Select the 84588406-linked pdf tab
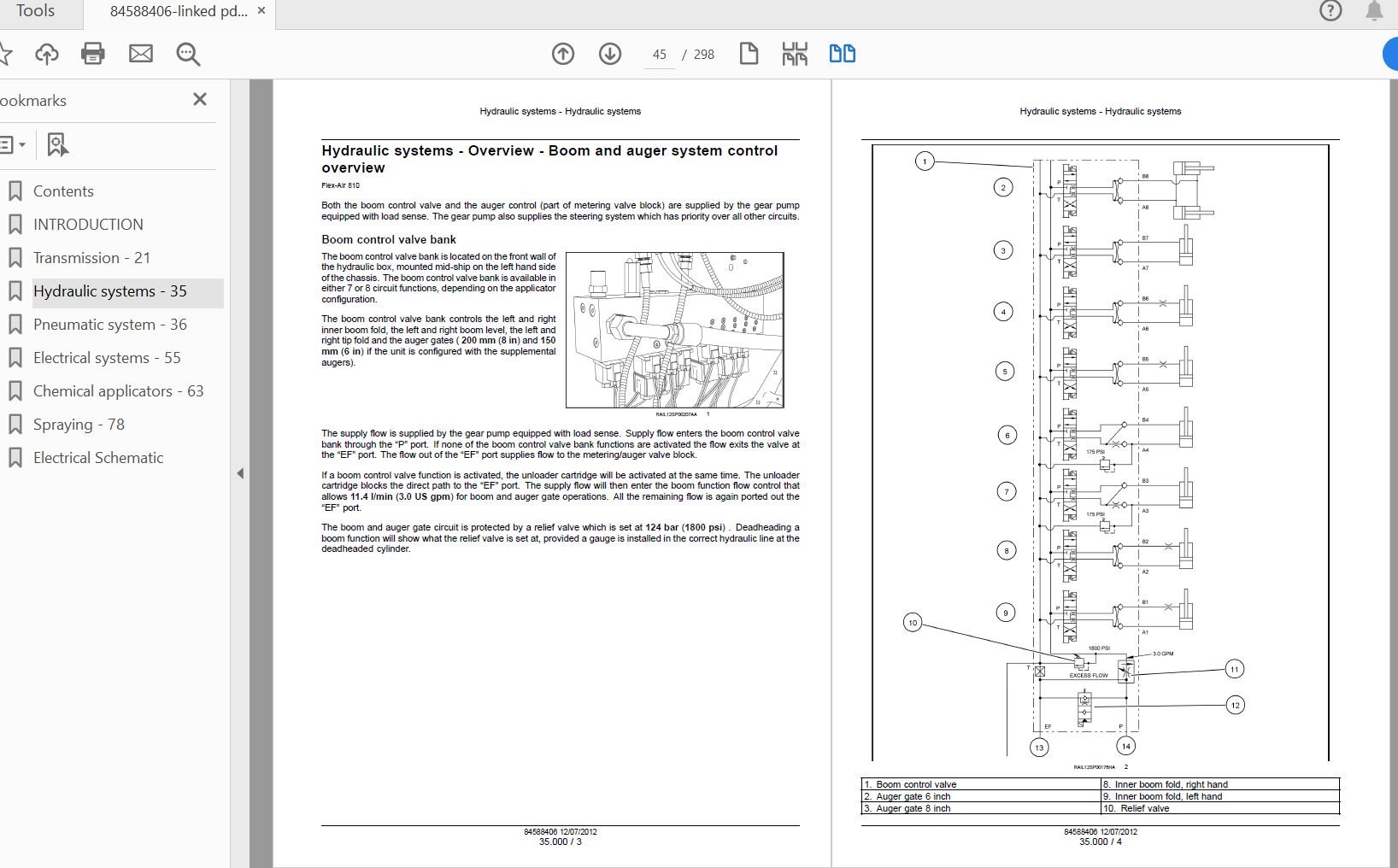 [x=178, y=11]
